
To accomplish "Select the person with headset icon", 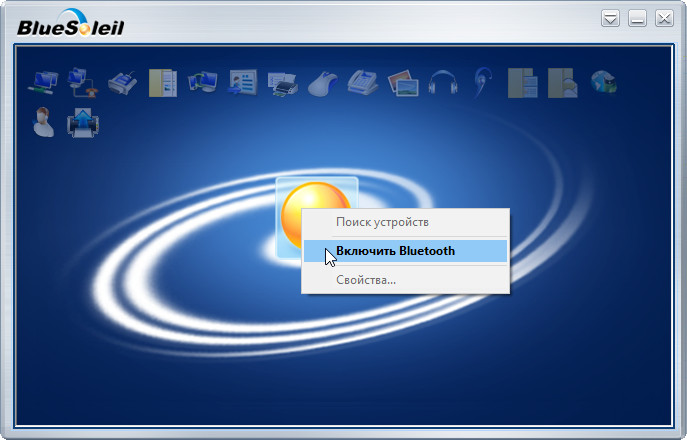I will coord(43,122).
